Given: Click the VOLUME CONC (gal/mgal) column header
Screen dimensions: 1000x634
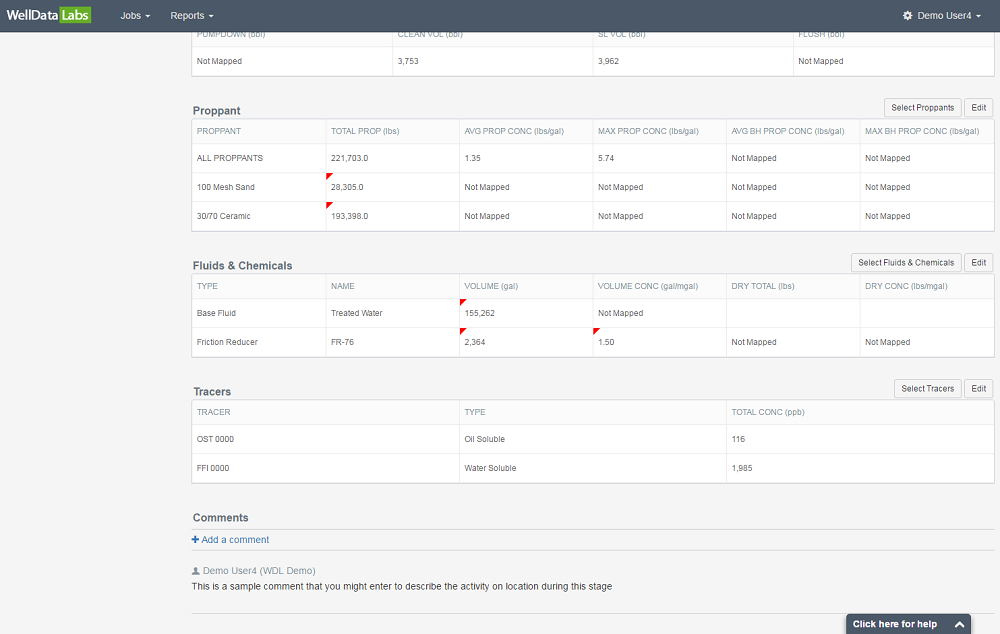Looking at the screenshot, I should (648, 286).
